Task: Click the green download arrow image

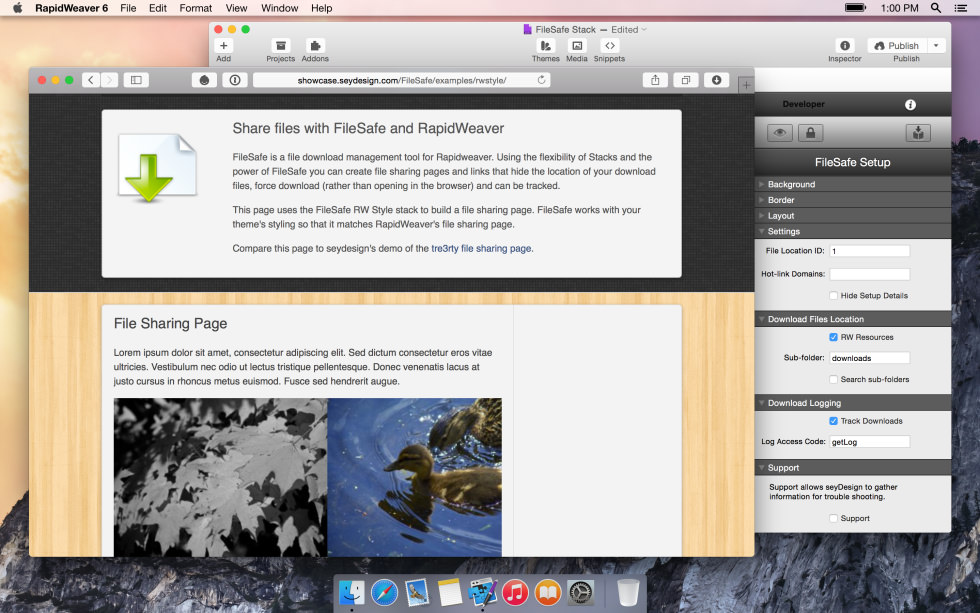Action: coord(158,167)
